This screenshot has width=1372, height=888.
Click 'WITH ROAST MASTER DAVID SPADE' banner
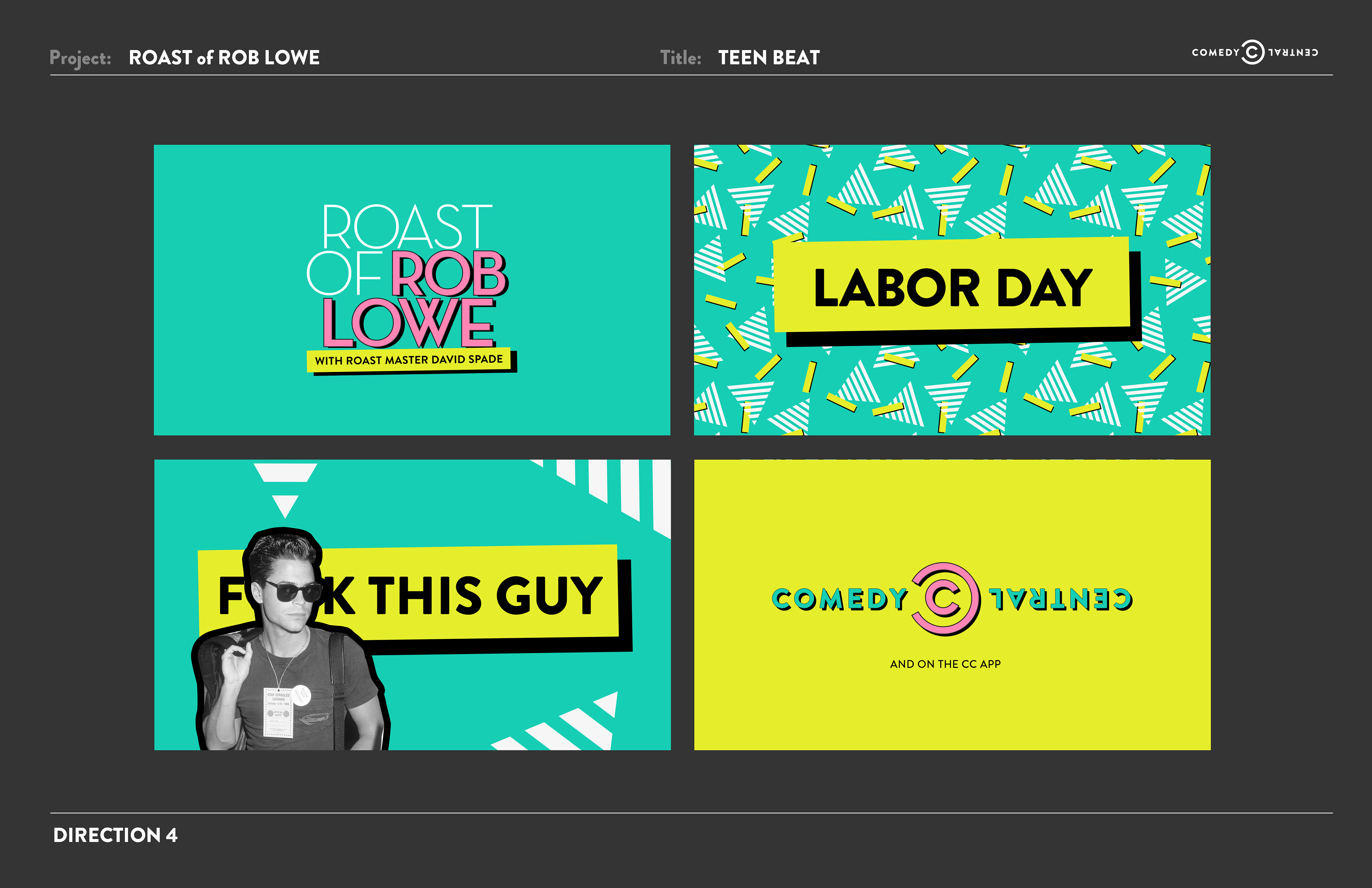pyautogui.click(x=411, y=361)
